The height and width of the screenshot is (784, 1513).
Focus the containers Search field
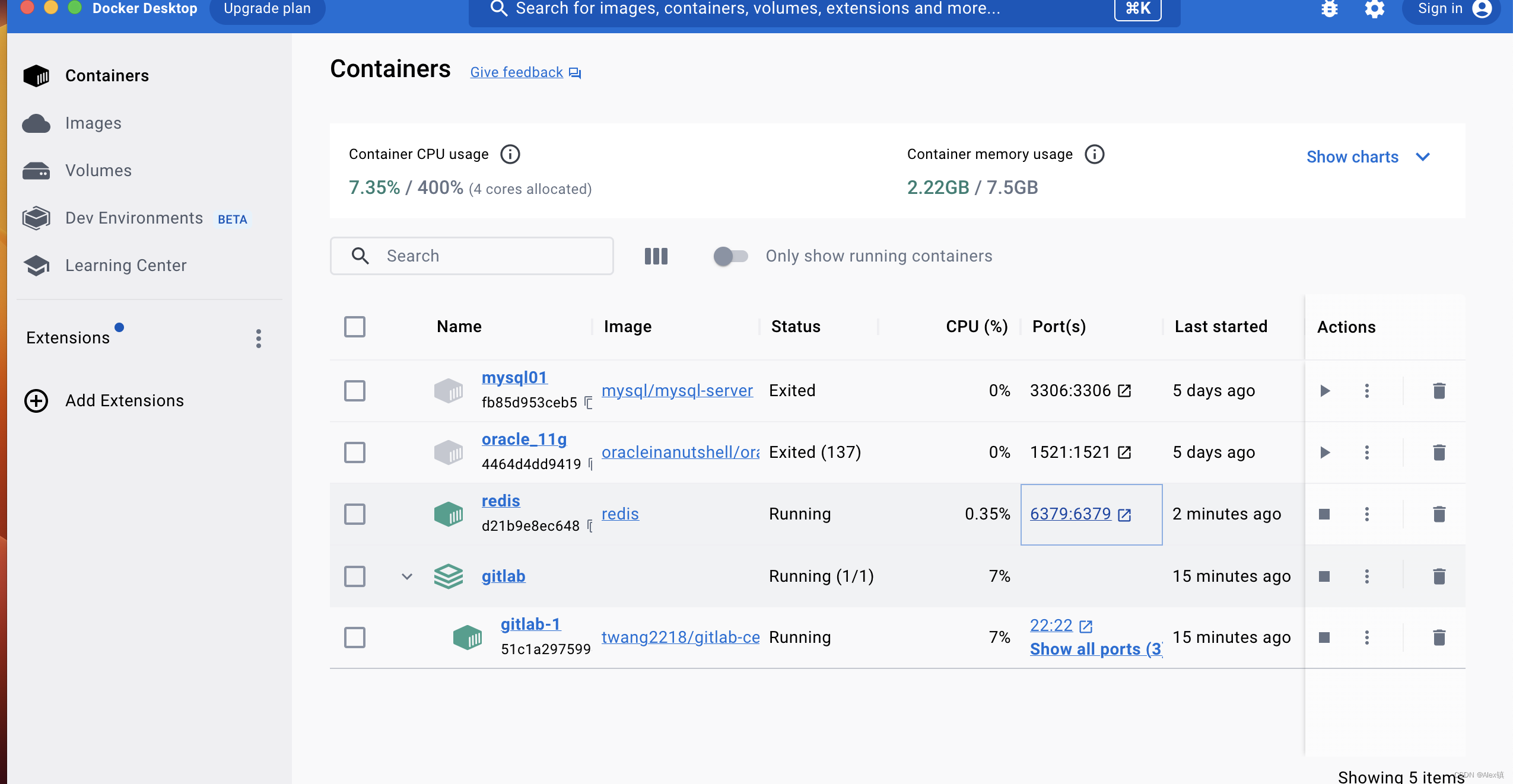pyautogui.click(x=472, y=256)
